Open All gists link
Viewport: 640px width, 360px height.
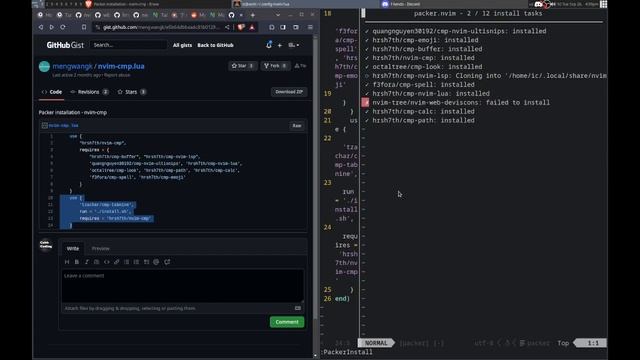(182, 45)
